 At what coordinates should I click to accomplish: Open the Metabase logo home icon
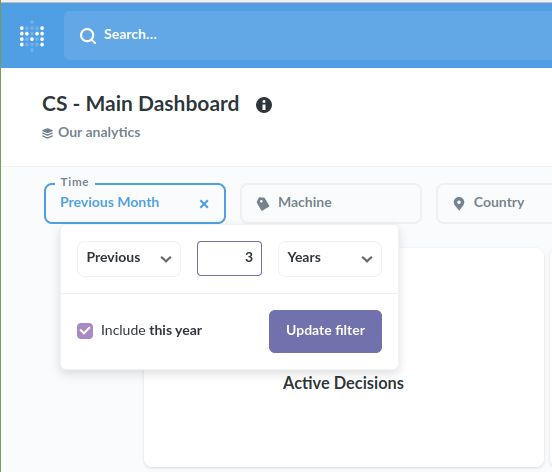pyautogui.click(x=32, y=36)
